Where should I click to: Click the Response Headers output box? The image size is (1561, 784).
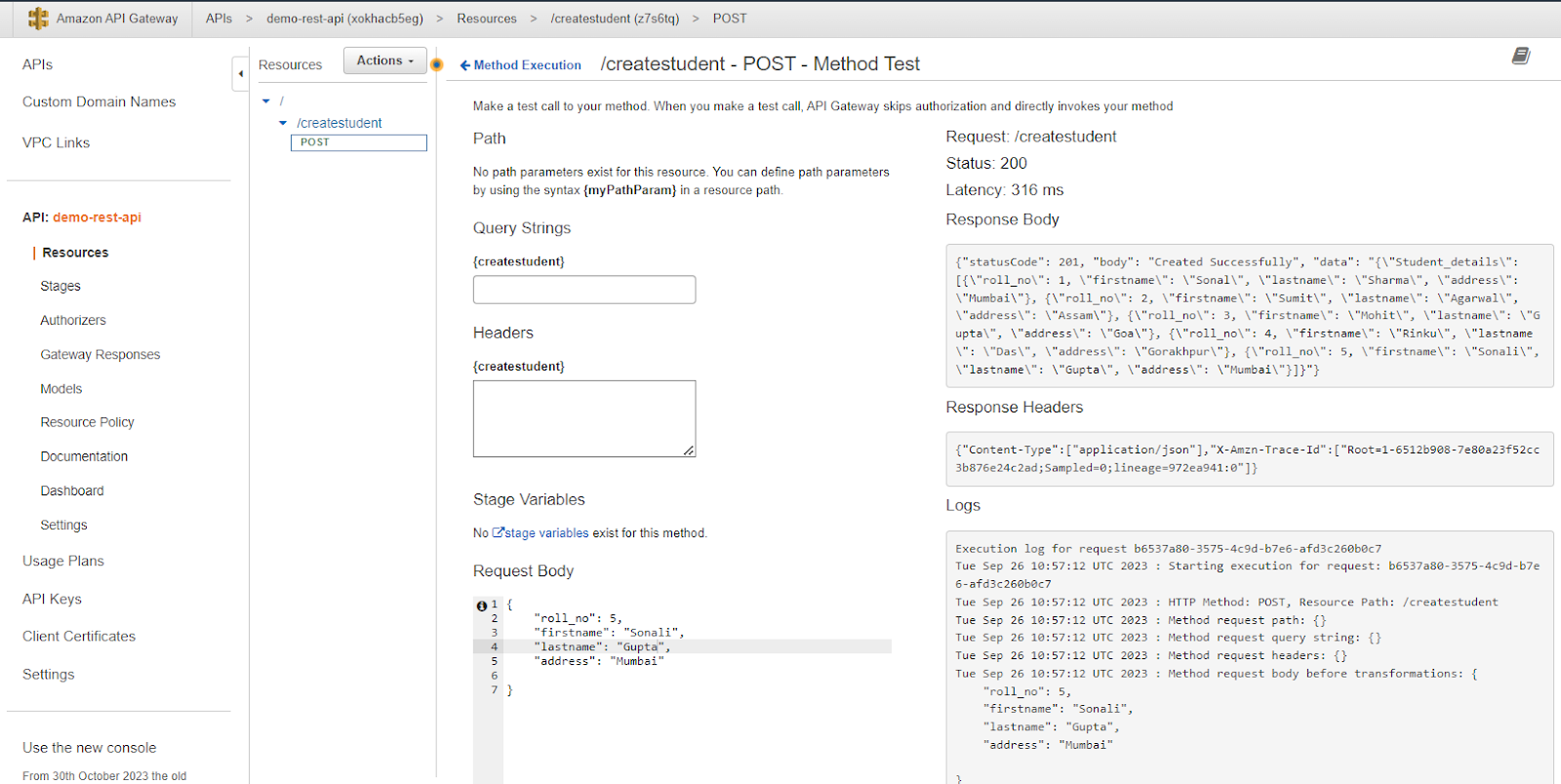pyautogui.click(x=1250, y=459)
